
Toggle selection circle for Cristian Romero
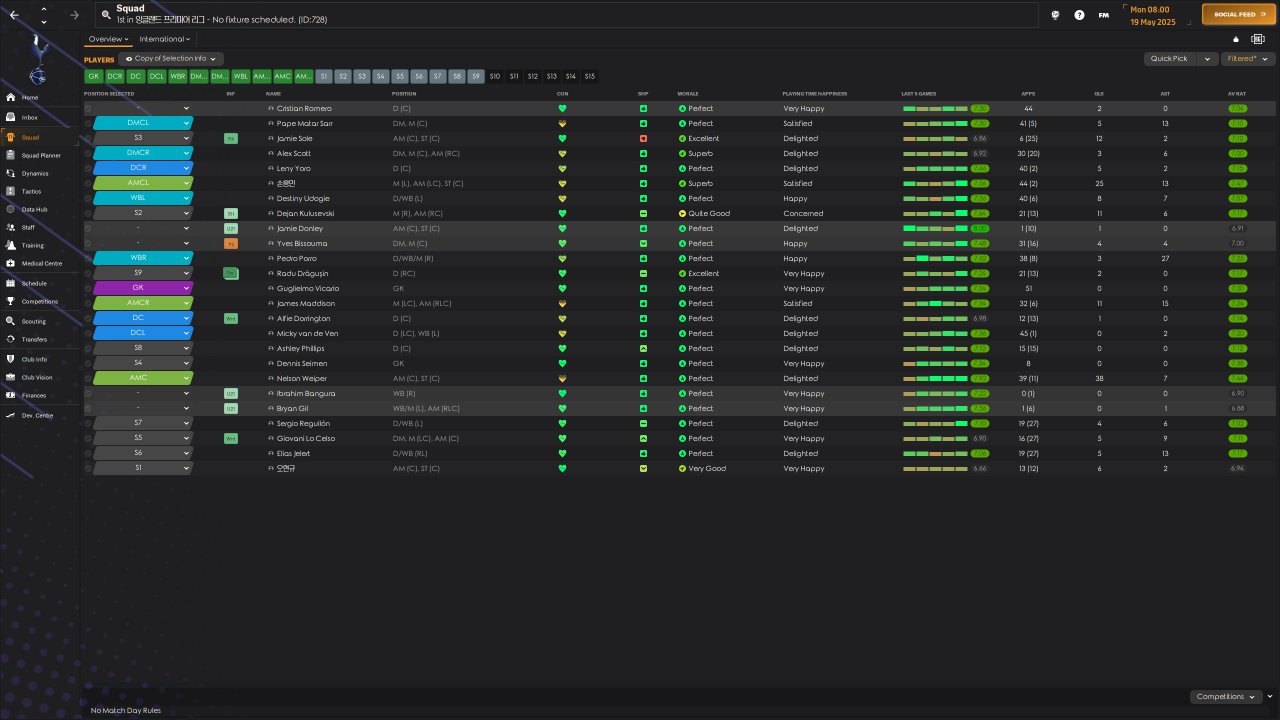point(88,108)
